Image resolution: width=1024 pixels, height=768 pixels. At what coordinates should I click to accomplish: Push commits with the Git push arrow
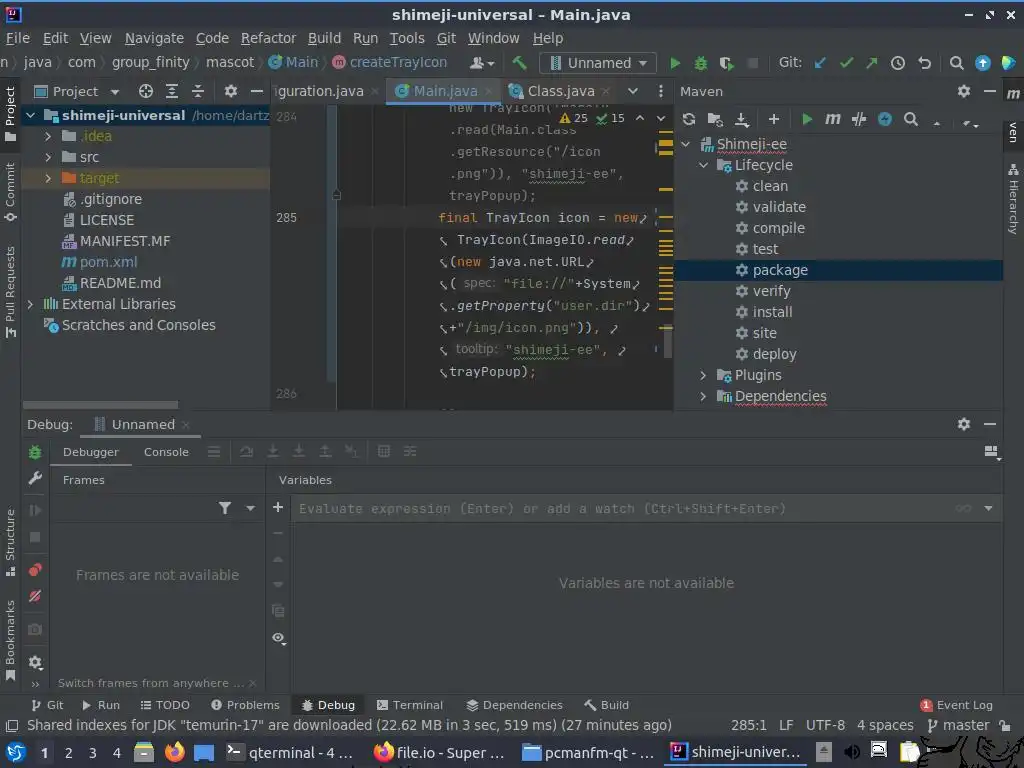(x=872, y=63)
